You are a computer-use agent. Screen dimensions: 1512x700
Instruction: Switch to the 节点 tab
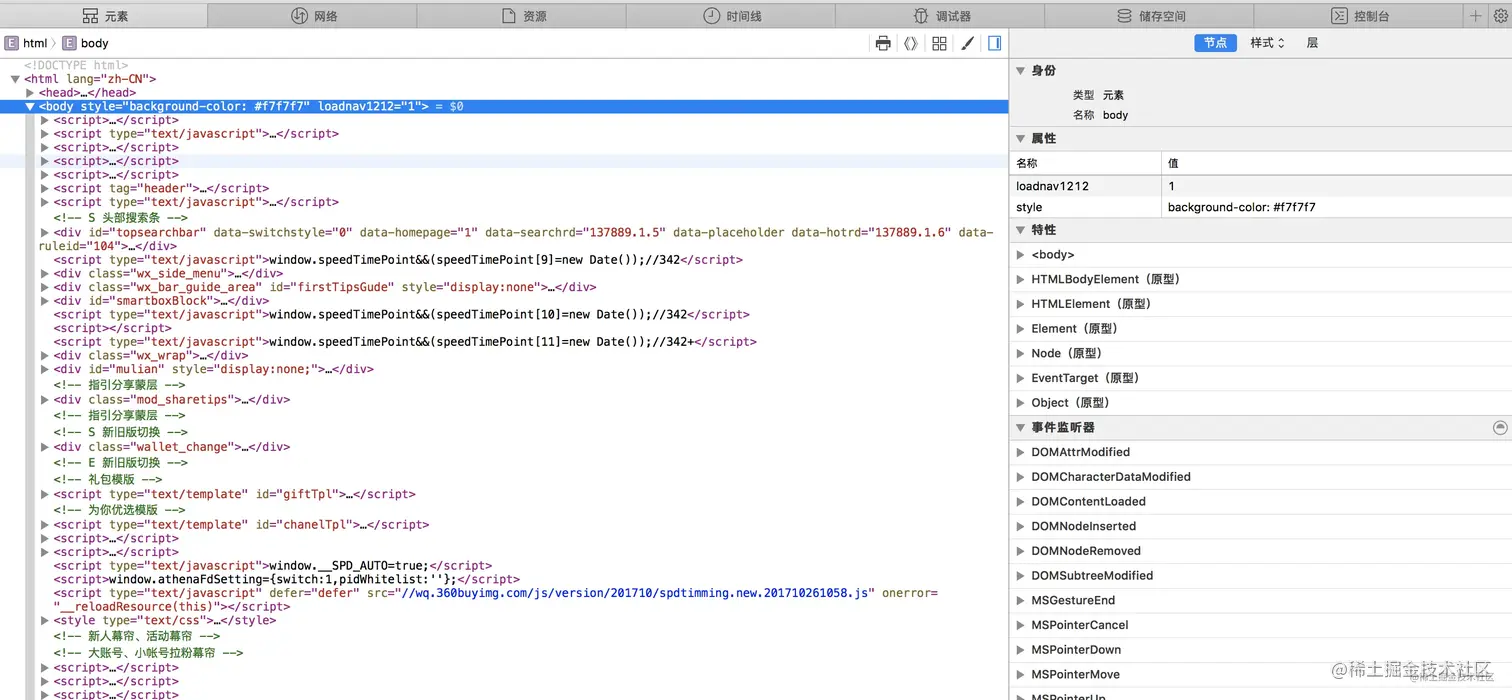[1215, 43]
